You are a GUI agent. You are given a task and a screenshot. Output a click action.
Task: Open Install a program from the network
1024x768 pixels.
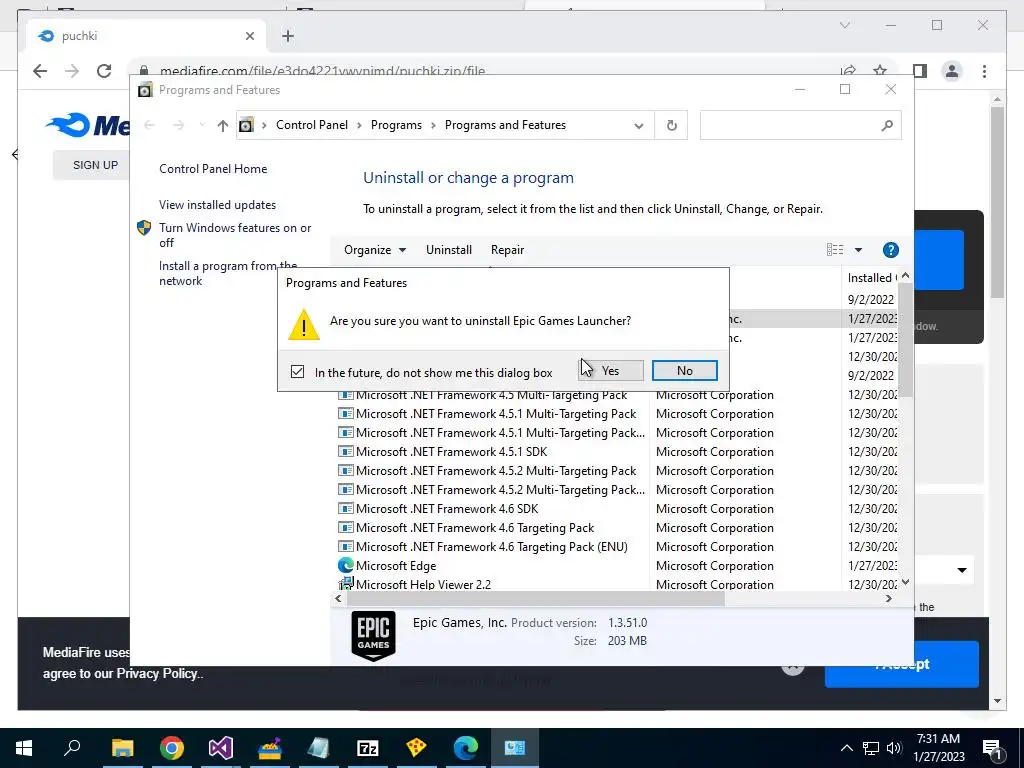click(228, 273)
